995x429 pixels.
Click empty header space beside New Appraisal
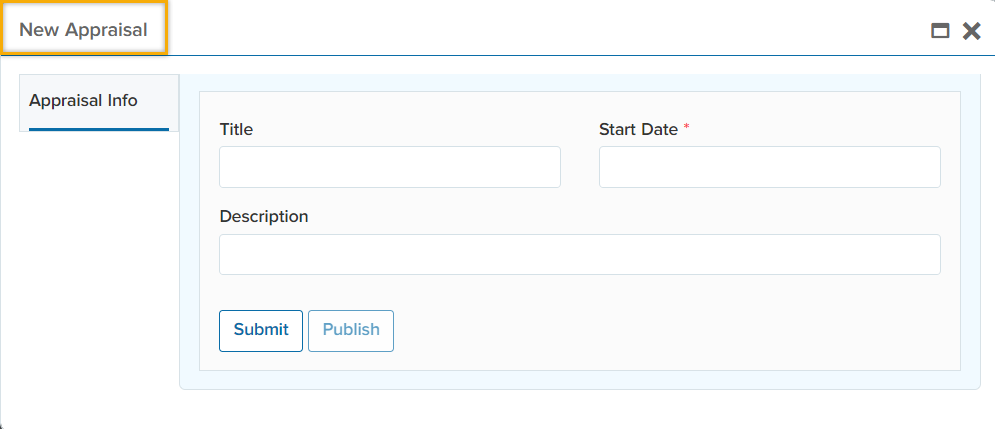coord(540,30)
